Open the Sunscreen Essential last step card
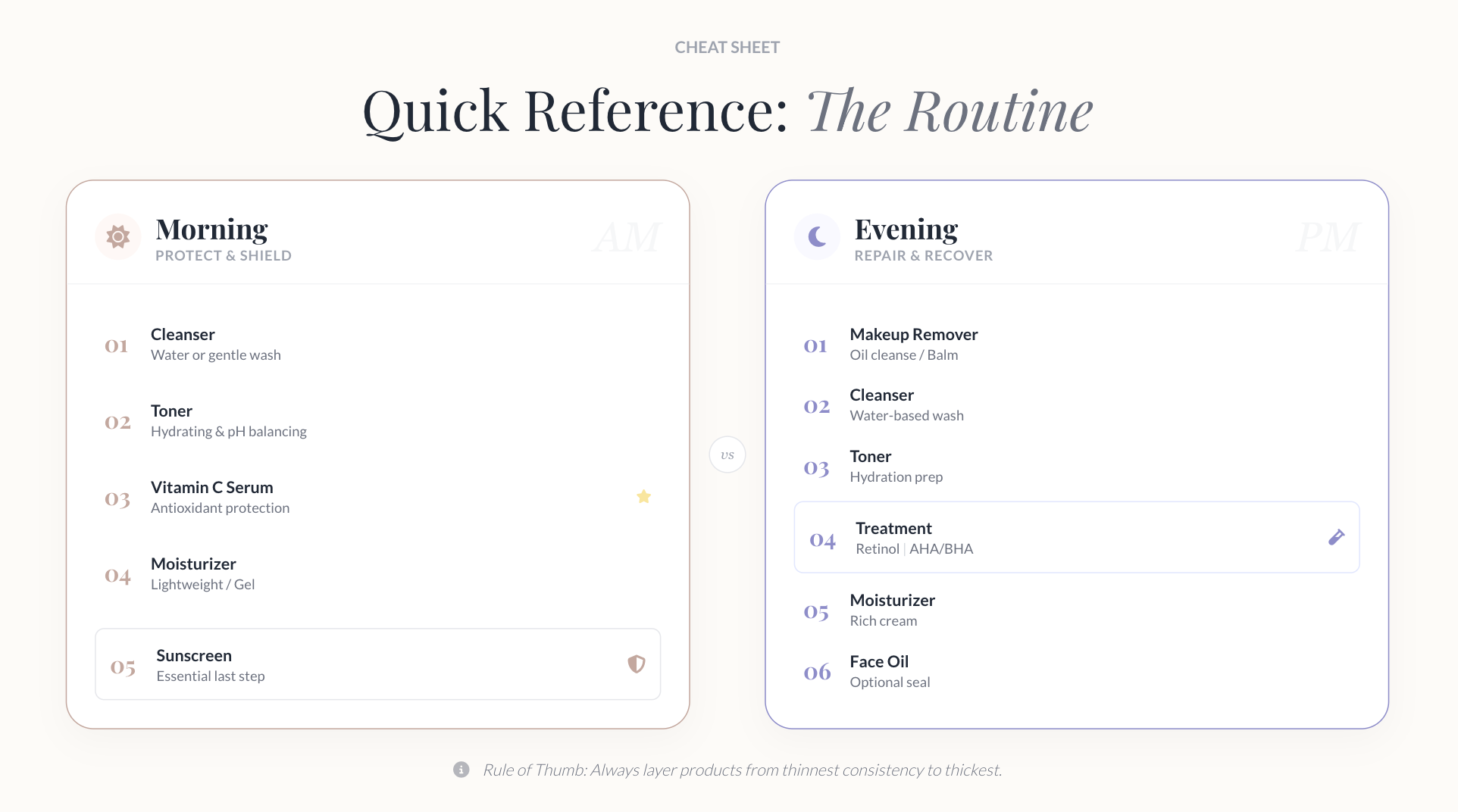The height and width of the screenshot is (812, 1458). coord(377,664)
